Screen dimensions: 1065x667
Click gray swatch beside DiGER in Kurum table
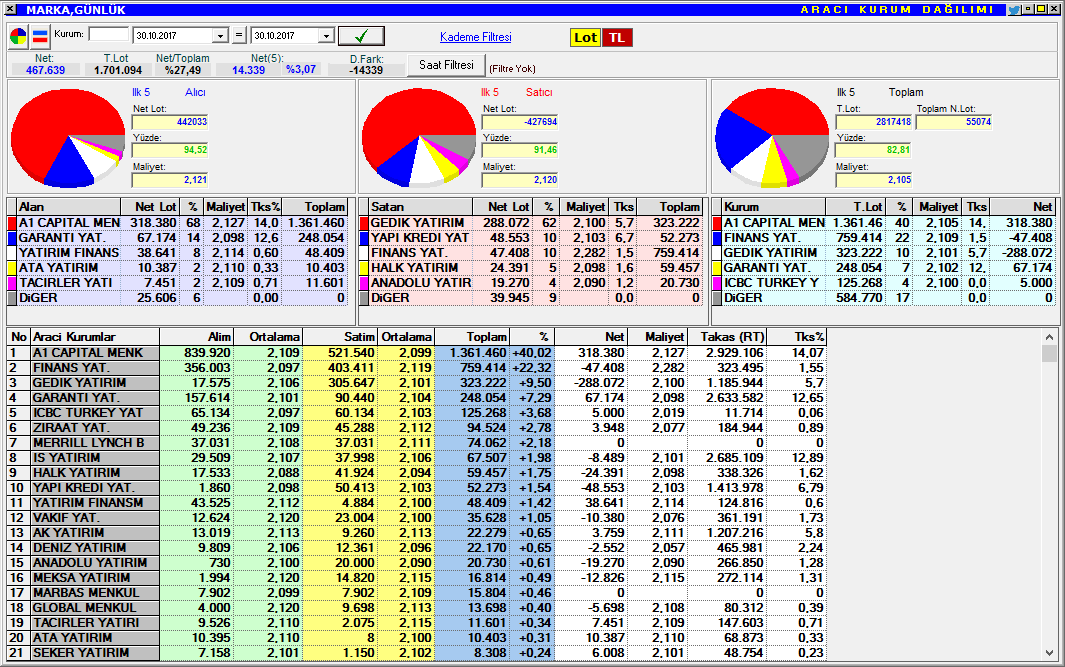717,298
